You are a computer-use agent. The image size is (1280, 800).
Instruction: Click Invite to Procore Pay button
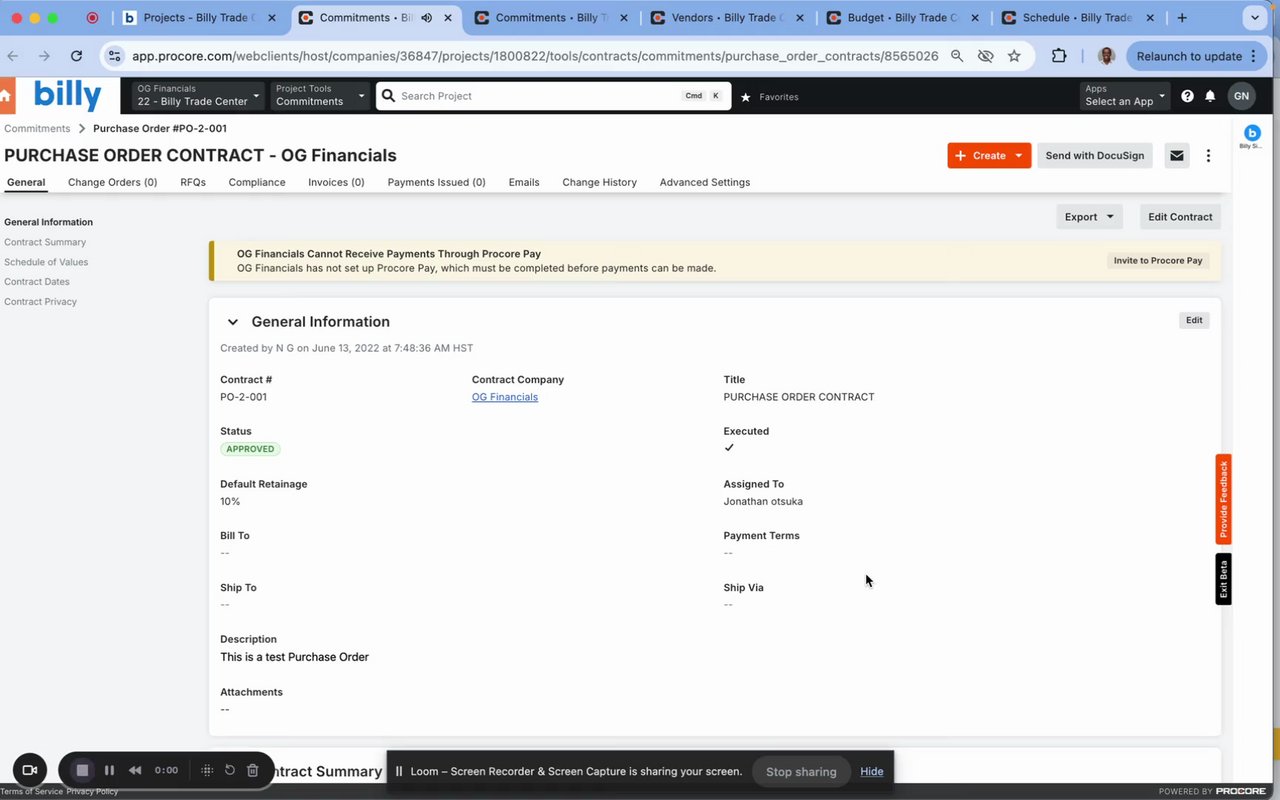(1158, 260)
